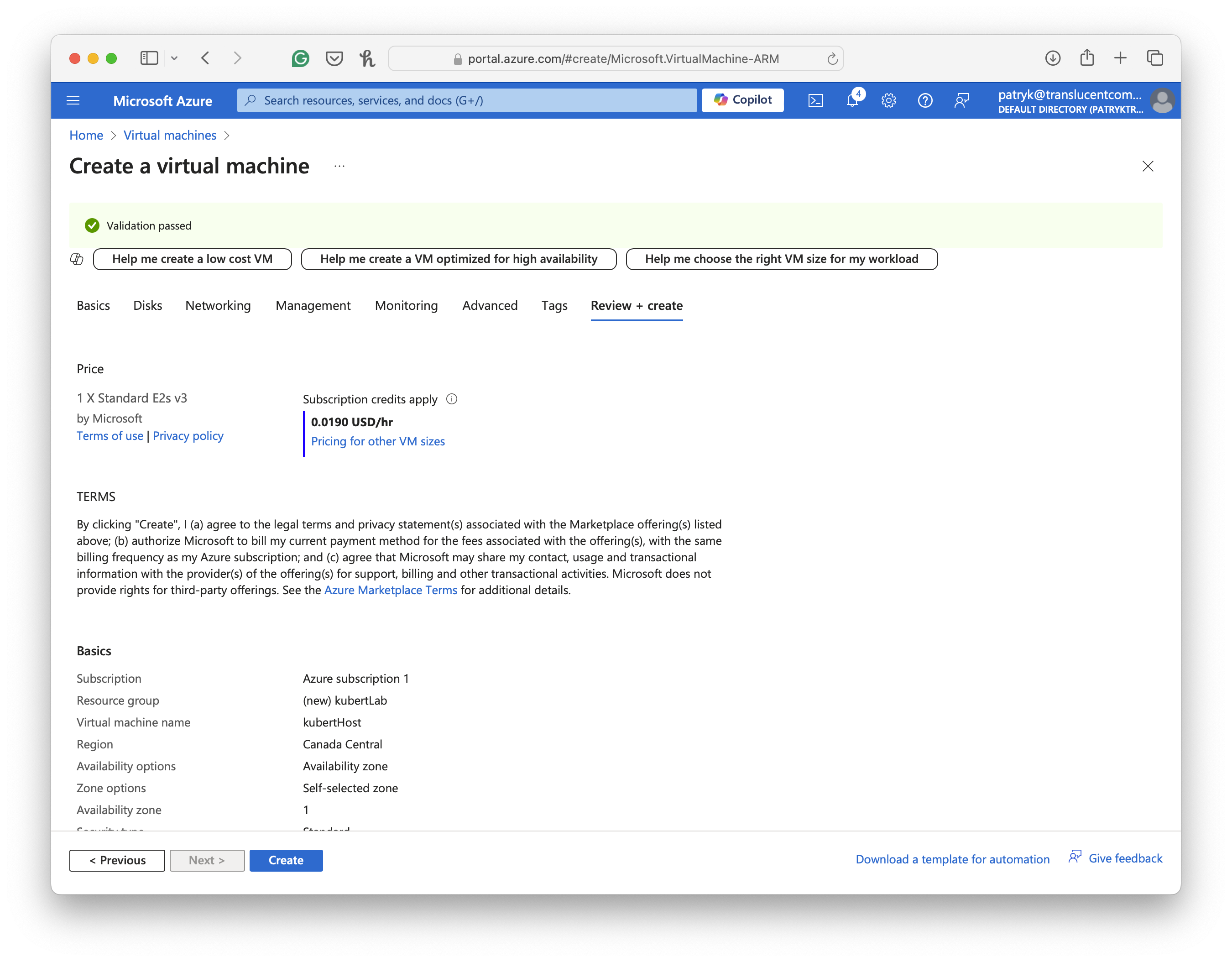Click the Subscription credits info icon
Viewport: 1232px width, 962px height.
click(x=452, y=399)
